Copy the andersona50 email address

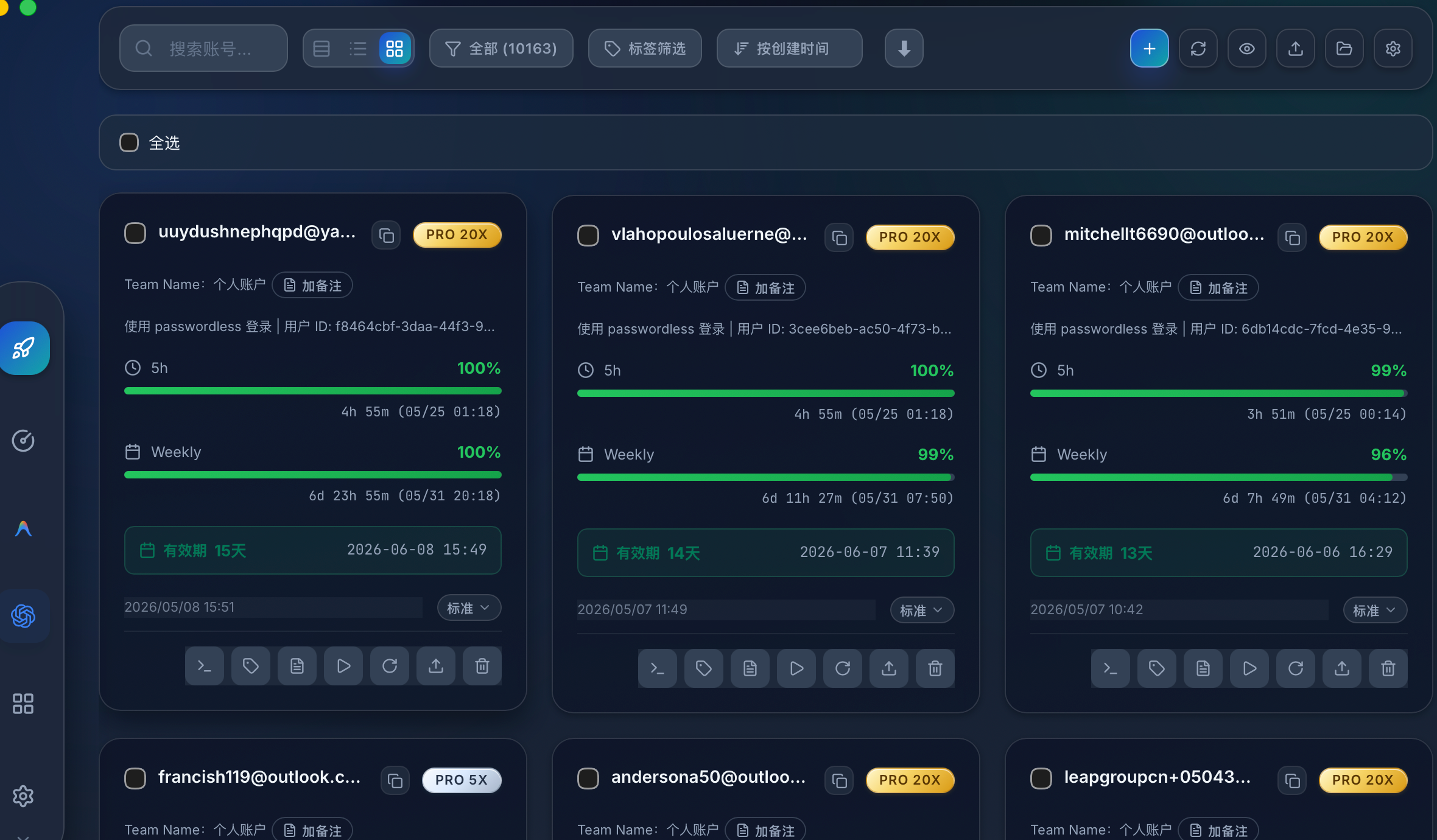pos(839,780)
